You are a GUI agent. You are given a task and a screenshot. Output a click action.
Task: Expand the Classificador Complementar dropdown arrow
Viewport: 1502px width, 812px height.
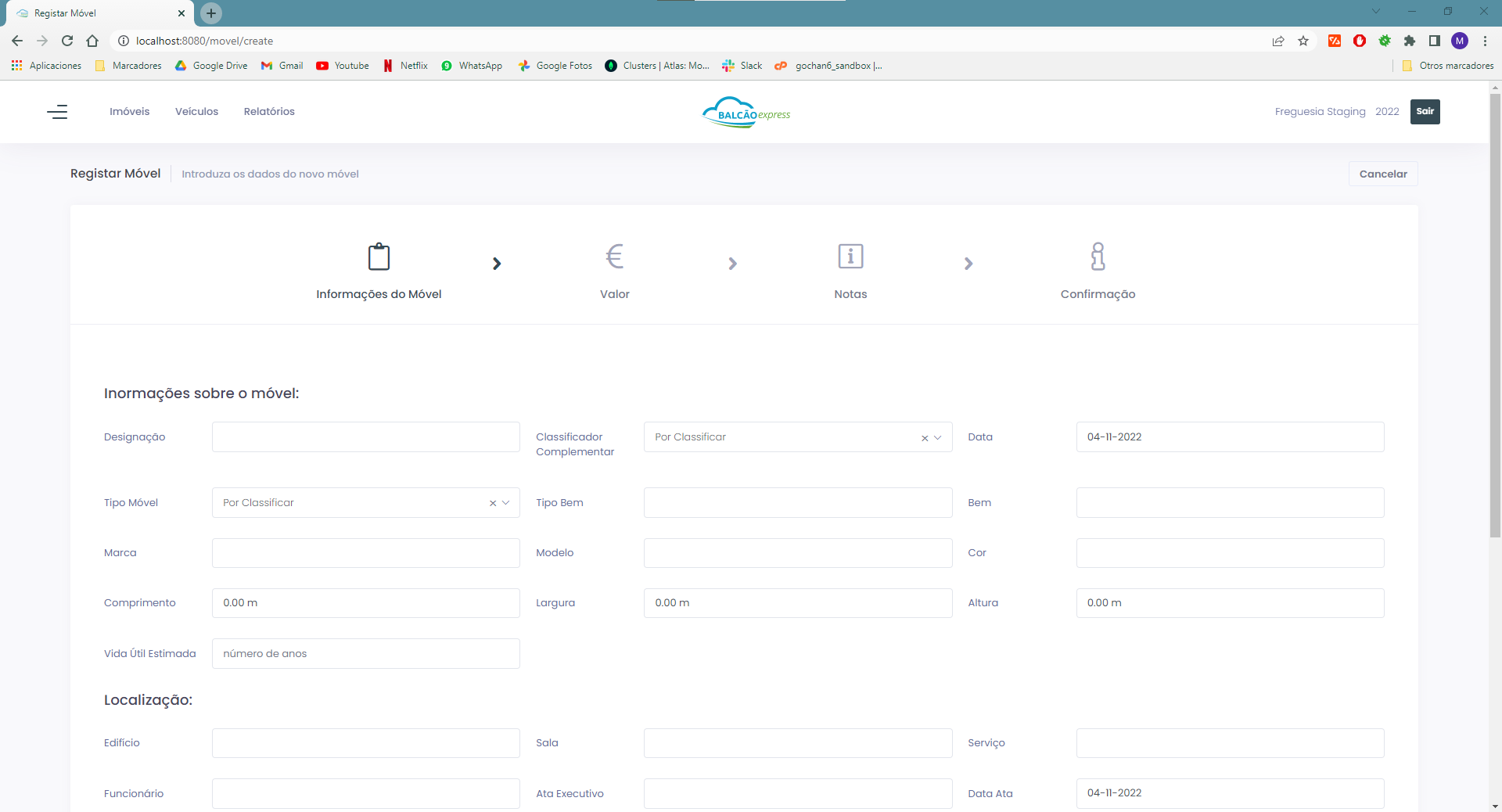point(938,438)
